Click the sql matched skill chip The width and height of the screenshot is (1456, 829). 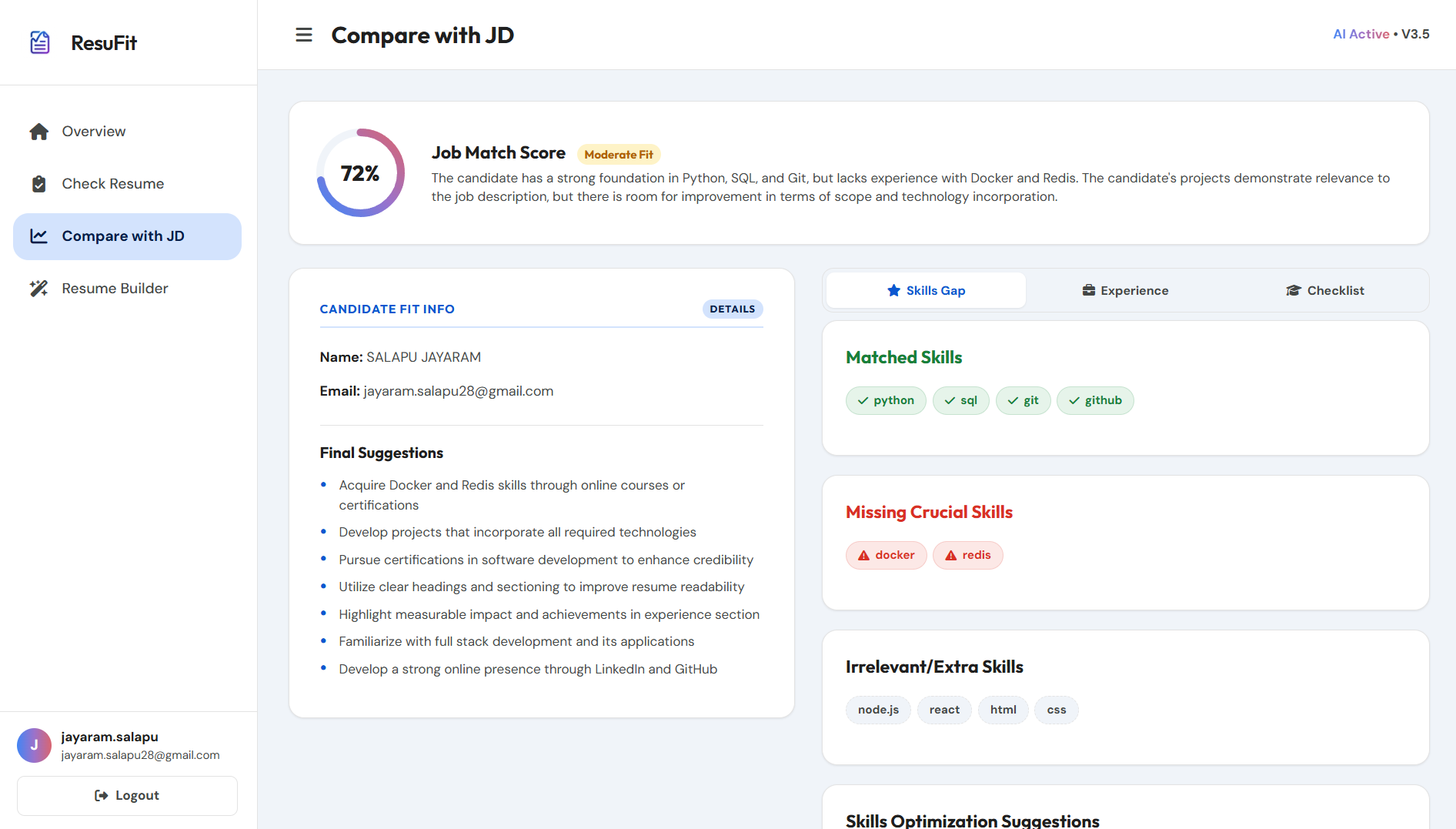[961, 400]
